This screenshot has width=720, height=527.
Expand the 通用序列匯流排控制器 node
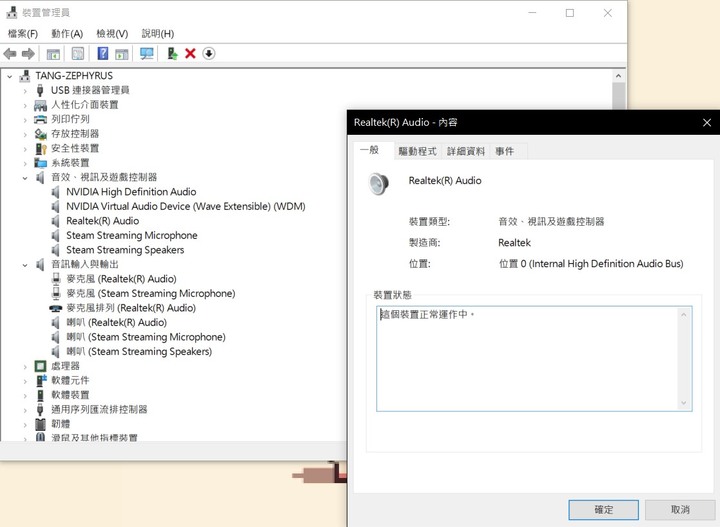click(x=25, y=410)
